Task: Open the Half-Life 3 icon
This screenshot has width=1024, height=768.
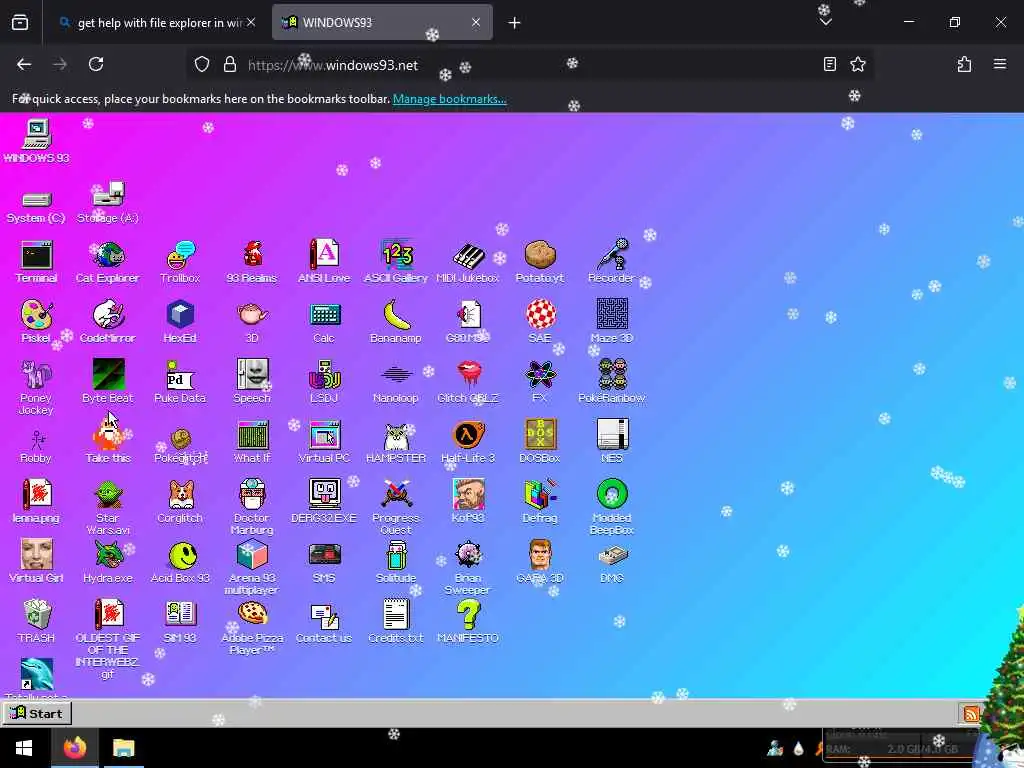Action: pyautogui.click(x=468, y=442)
